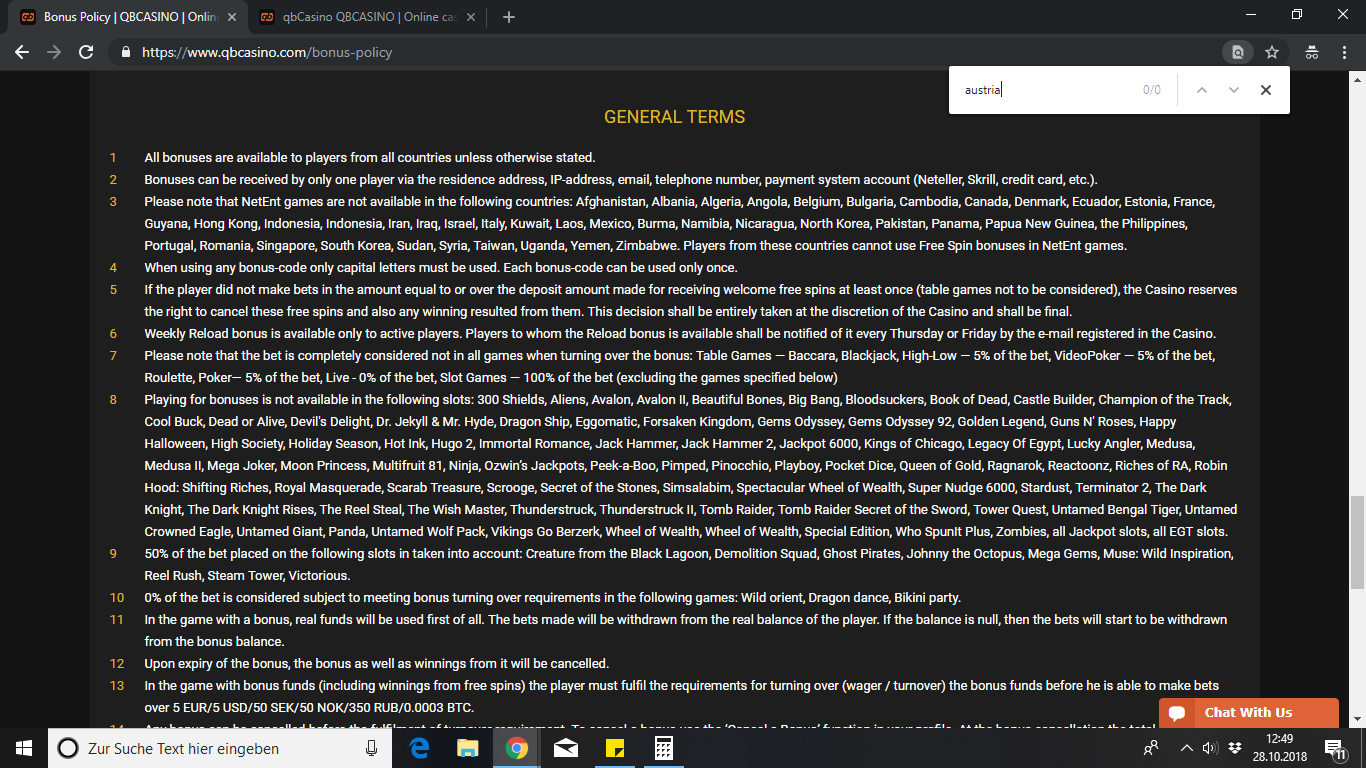Click the Chat With Us button

1248,713
